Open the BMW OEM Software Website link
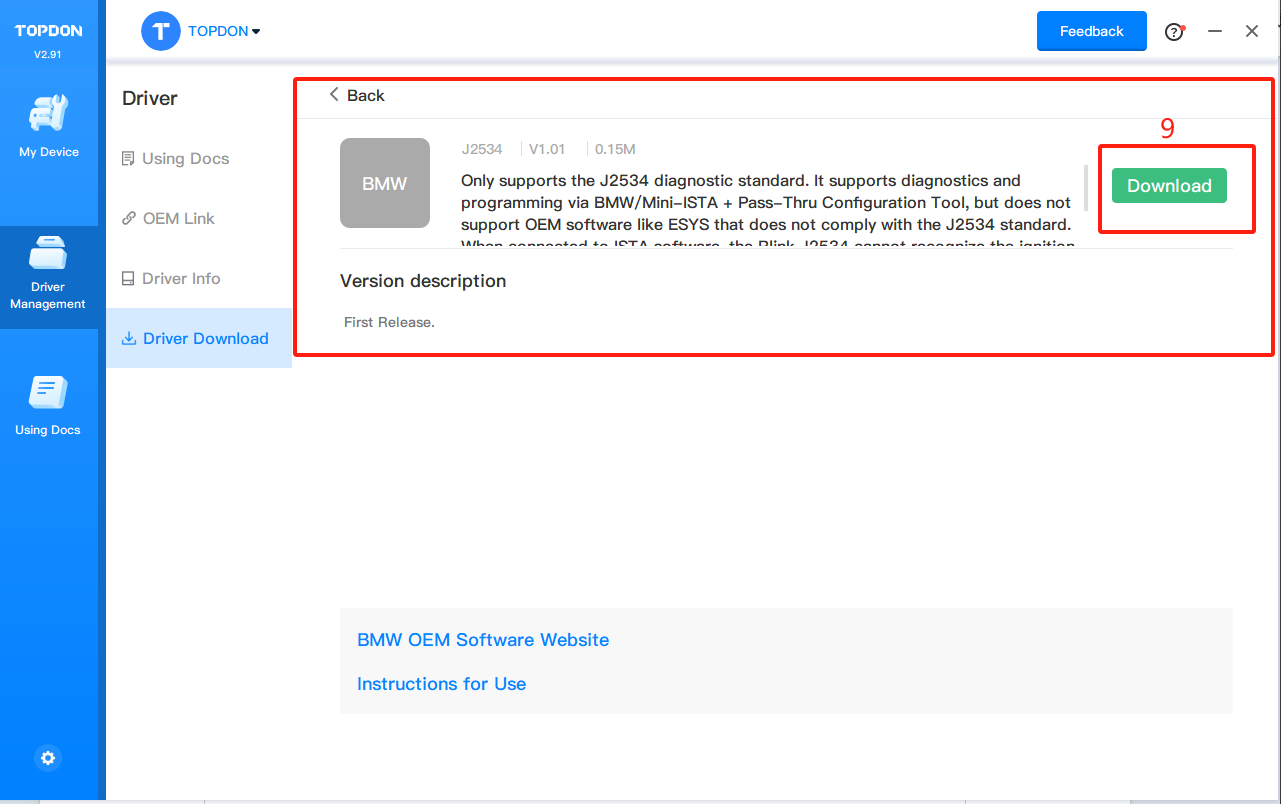The width and height of the screenshot is (1281, 804). tap(483, 640)
